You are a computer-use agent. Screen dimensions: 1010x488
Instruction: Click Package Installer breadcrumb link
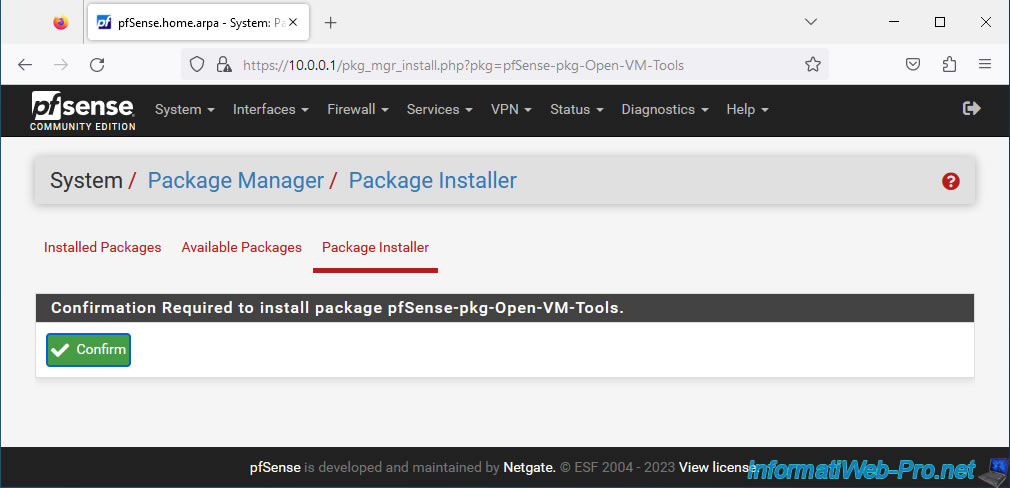coord(432,181)
